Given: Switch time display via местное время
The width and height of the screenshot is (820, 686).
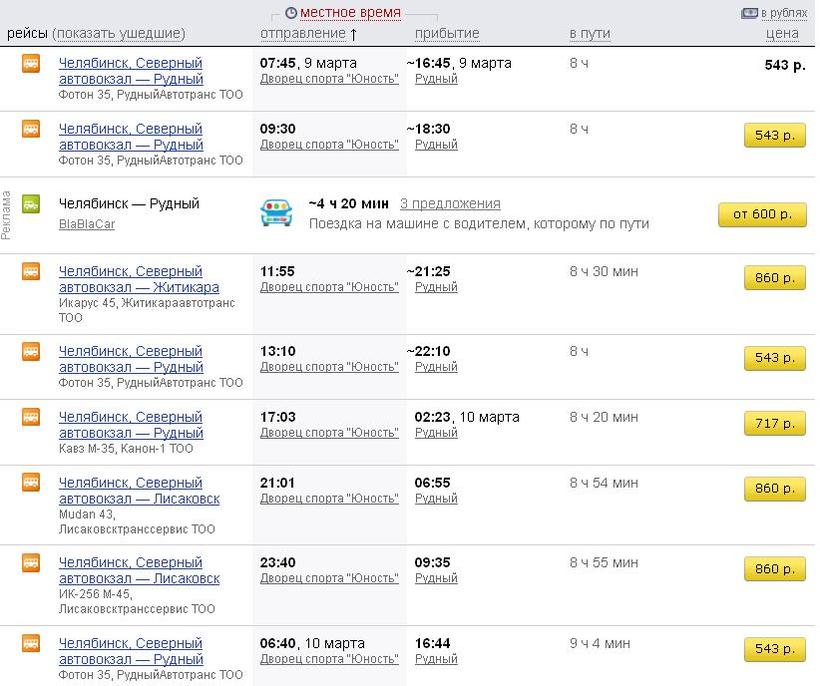Looking at the screenshot, I should (x=351, y=13).
